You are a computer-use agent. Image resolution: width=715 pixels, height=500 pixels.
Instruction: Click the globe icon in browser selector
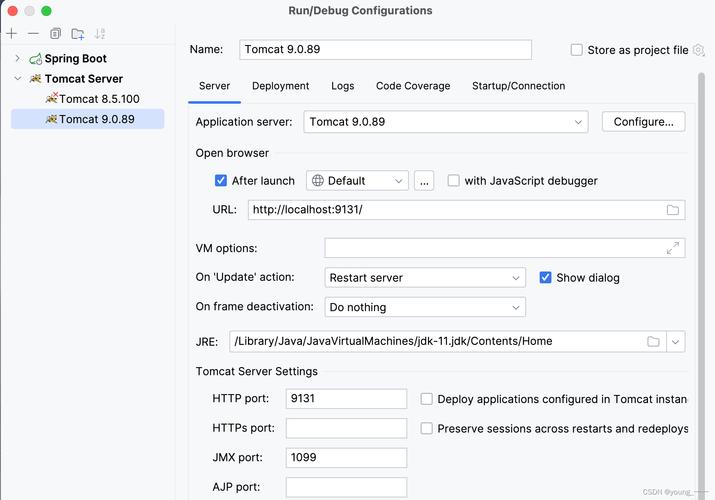(x=318, y=180)
